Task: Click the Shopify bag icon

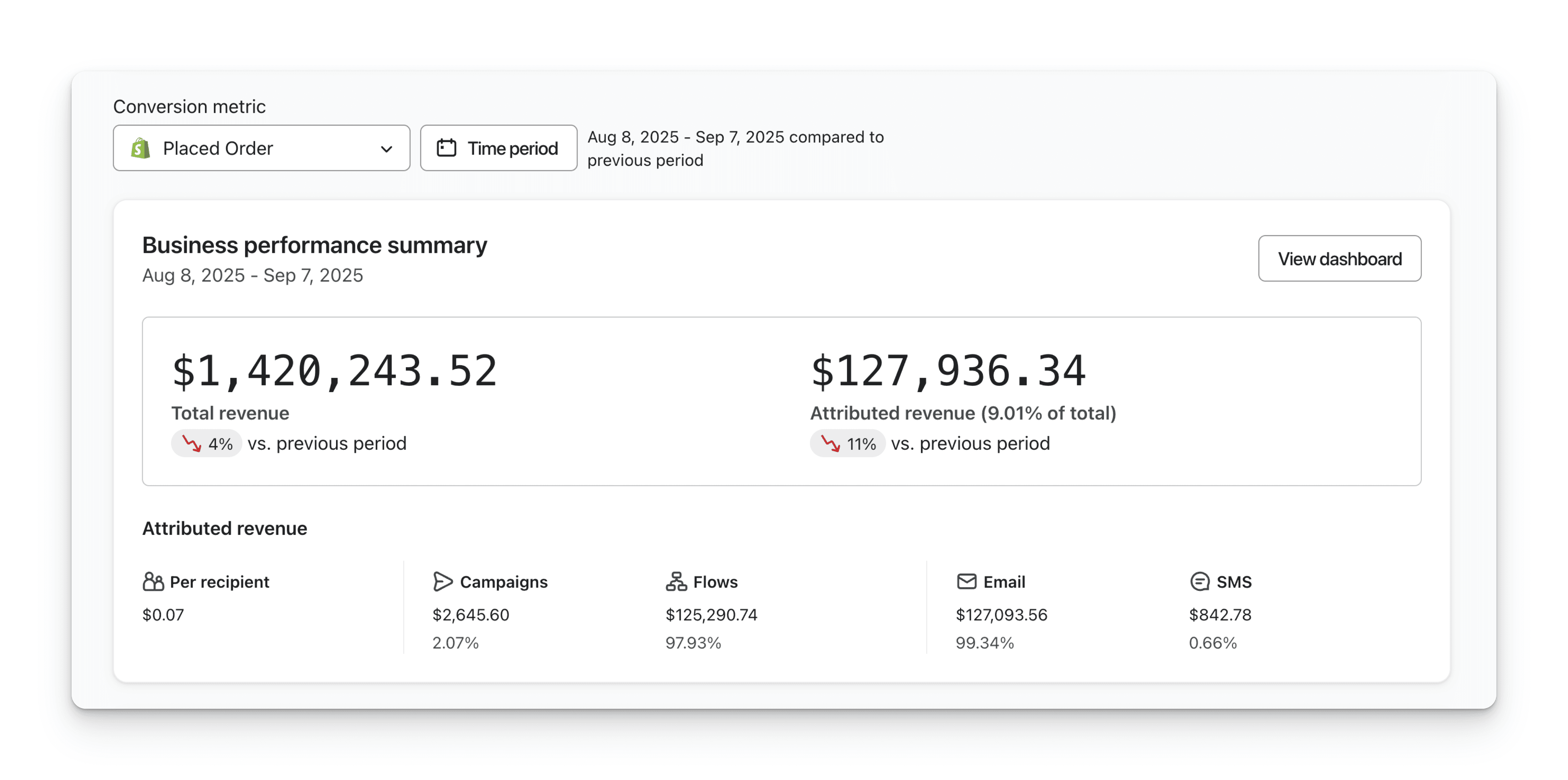Action: (x=141, y=148)
